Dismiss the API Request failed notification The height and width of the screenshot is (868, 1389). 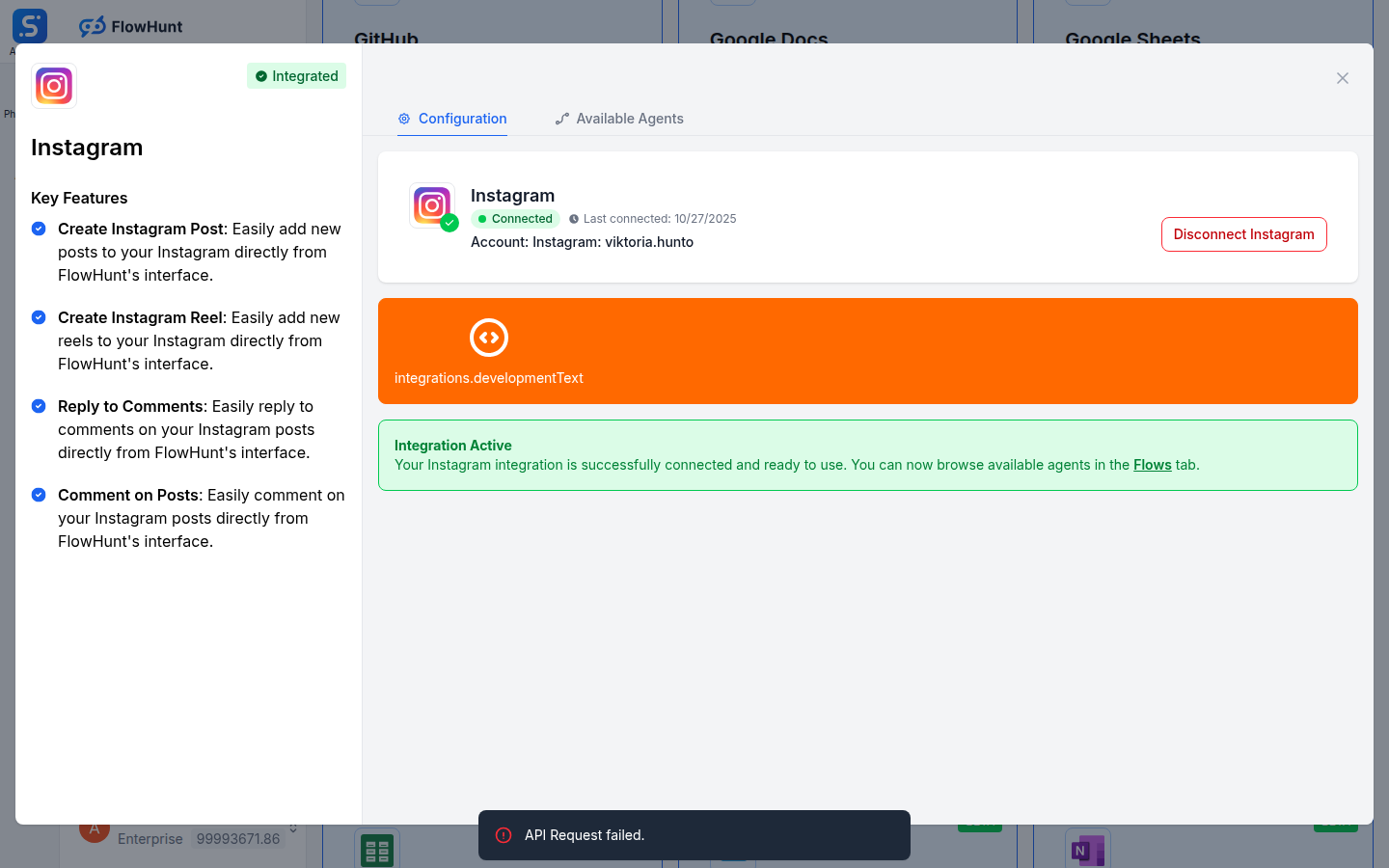pos(694,835)
